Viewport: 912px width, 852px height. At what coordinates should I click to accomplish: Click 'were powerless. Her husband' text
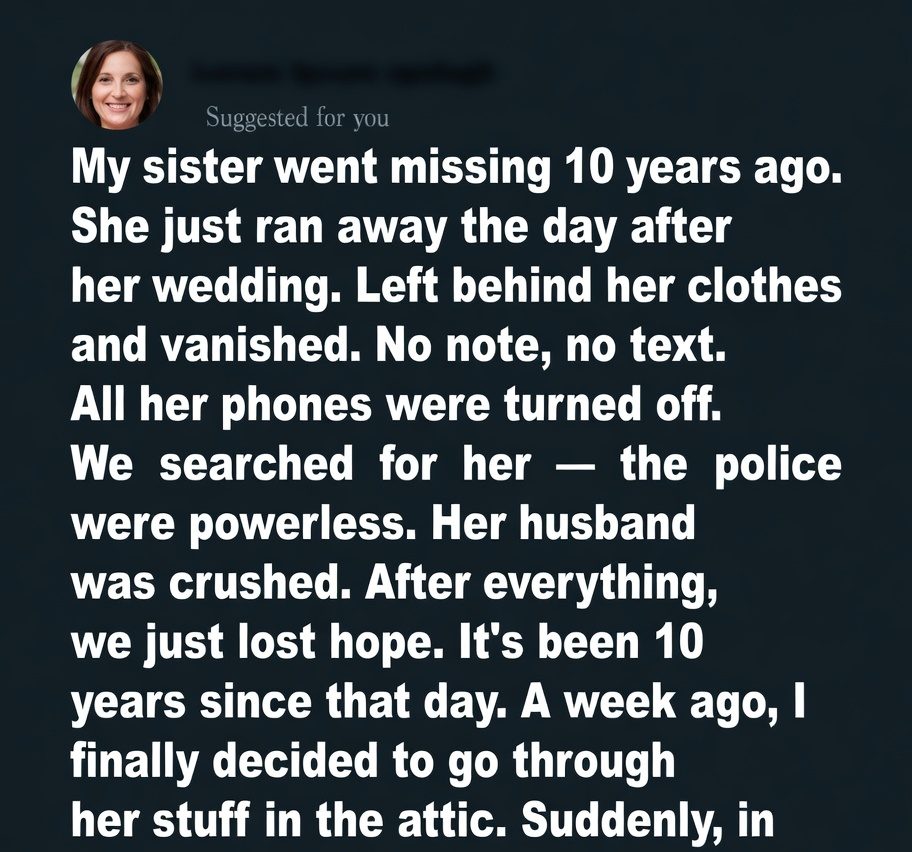coord(382,524)
